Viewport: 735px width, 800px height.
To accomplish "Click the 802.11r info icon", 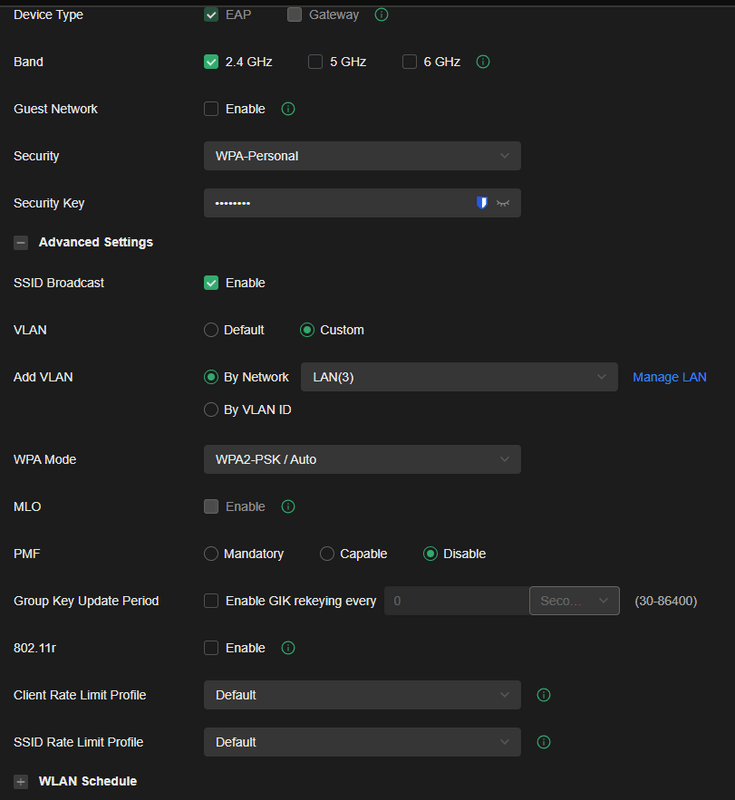I will (x=288, y=648).
